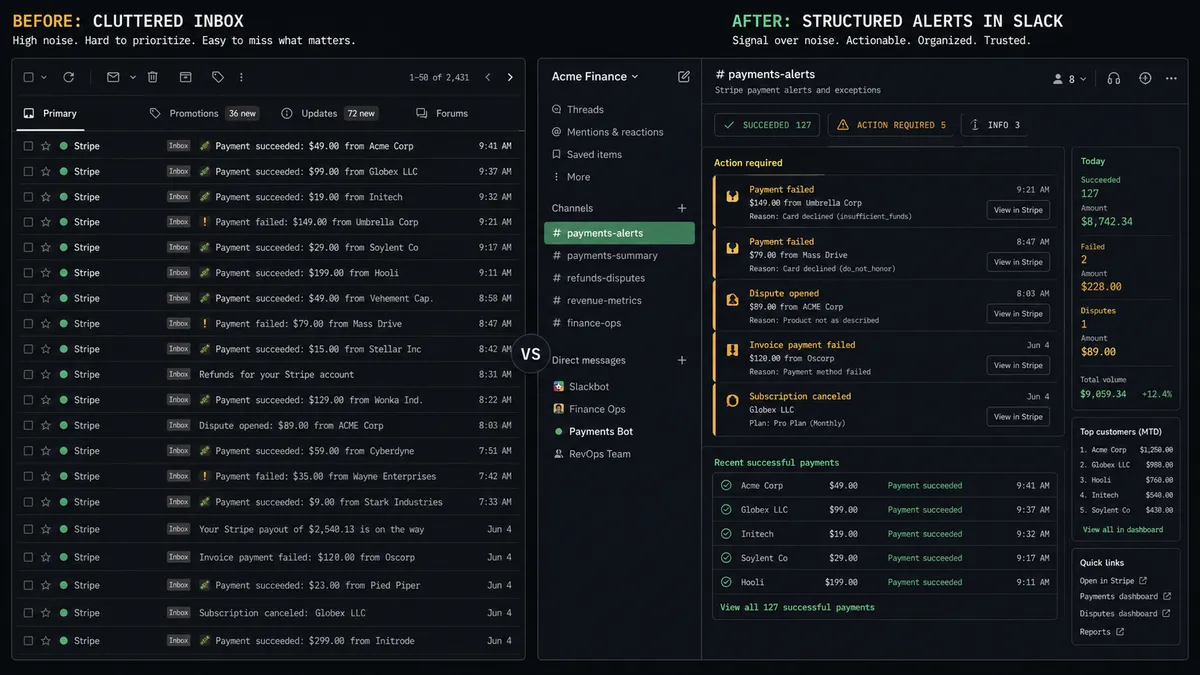The height and width of the screenshot is (675, 1200).
Task: Click the Hooli payment checkmark icon
Action: click(727, 582)
